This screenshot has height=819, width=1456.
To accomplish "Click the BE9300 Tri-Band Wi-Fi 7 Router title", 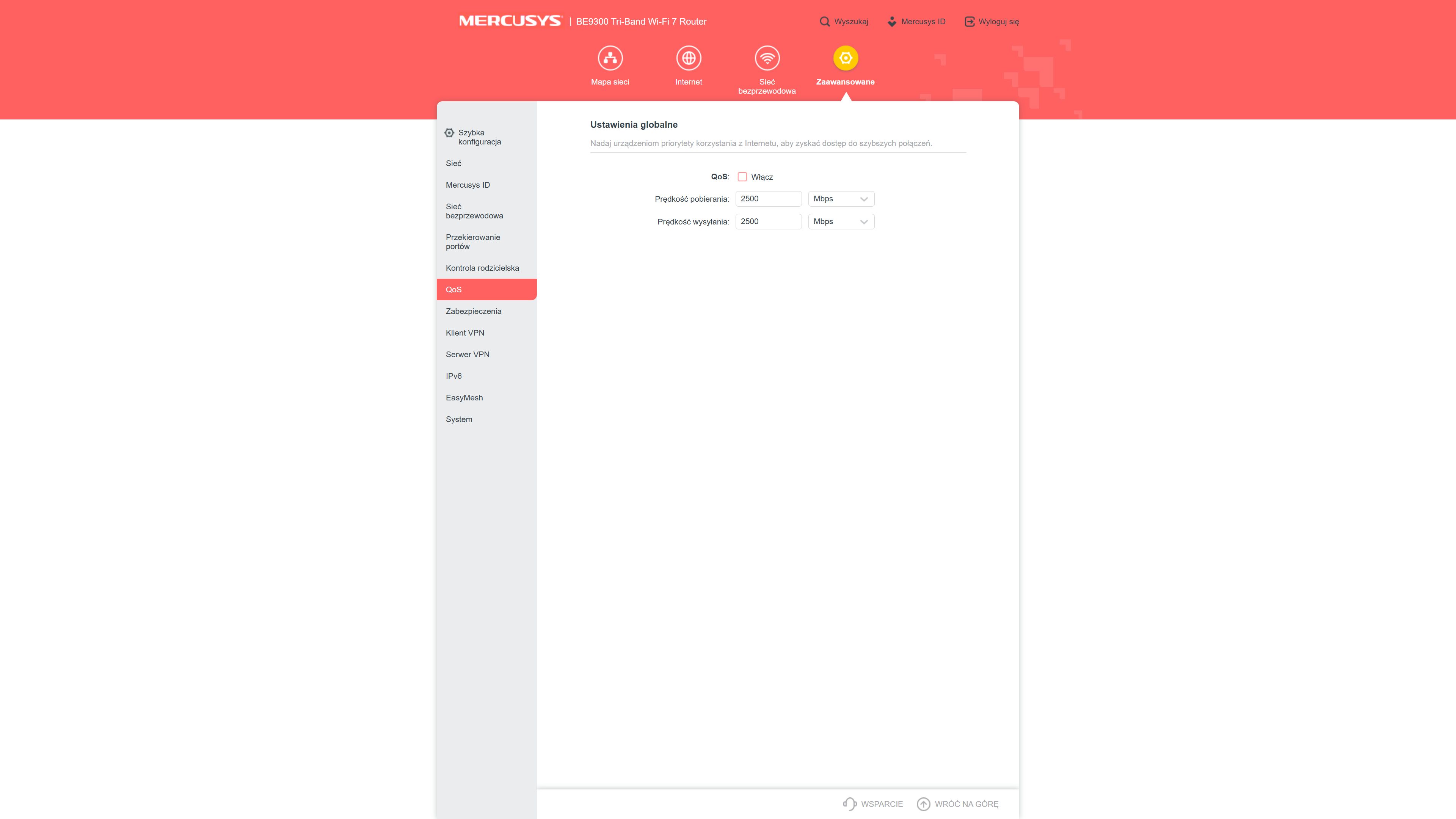I will (641, 22).
